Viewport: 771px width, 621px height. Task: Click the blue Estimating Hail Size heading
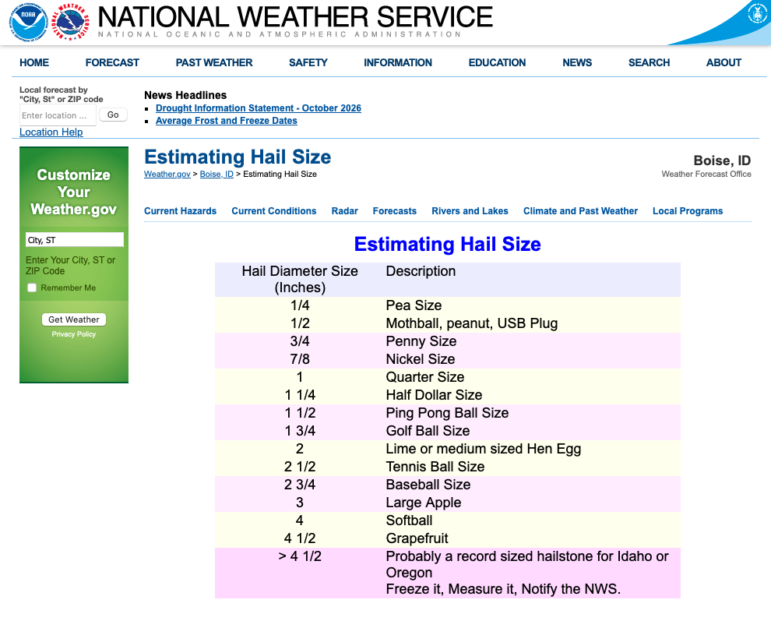pyautogui.click(x=447, y=244)
